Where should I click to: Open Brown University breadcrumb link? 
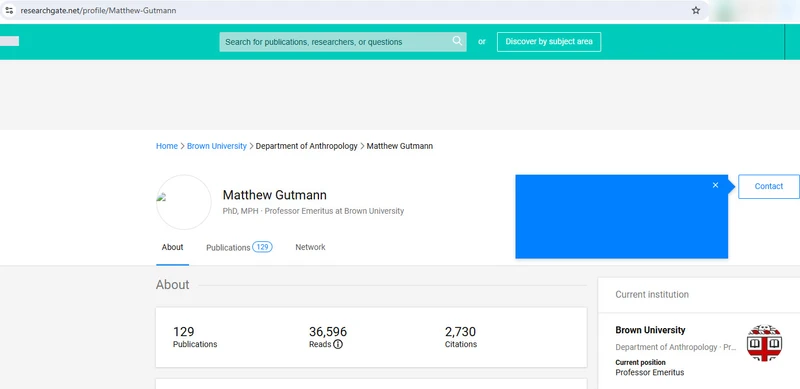click(x=217, y=146)
